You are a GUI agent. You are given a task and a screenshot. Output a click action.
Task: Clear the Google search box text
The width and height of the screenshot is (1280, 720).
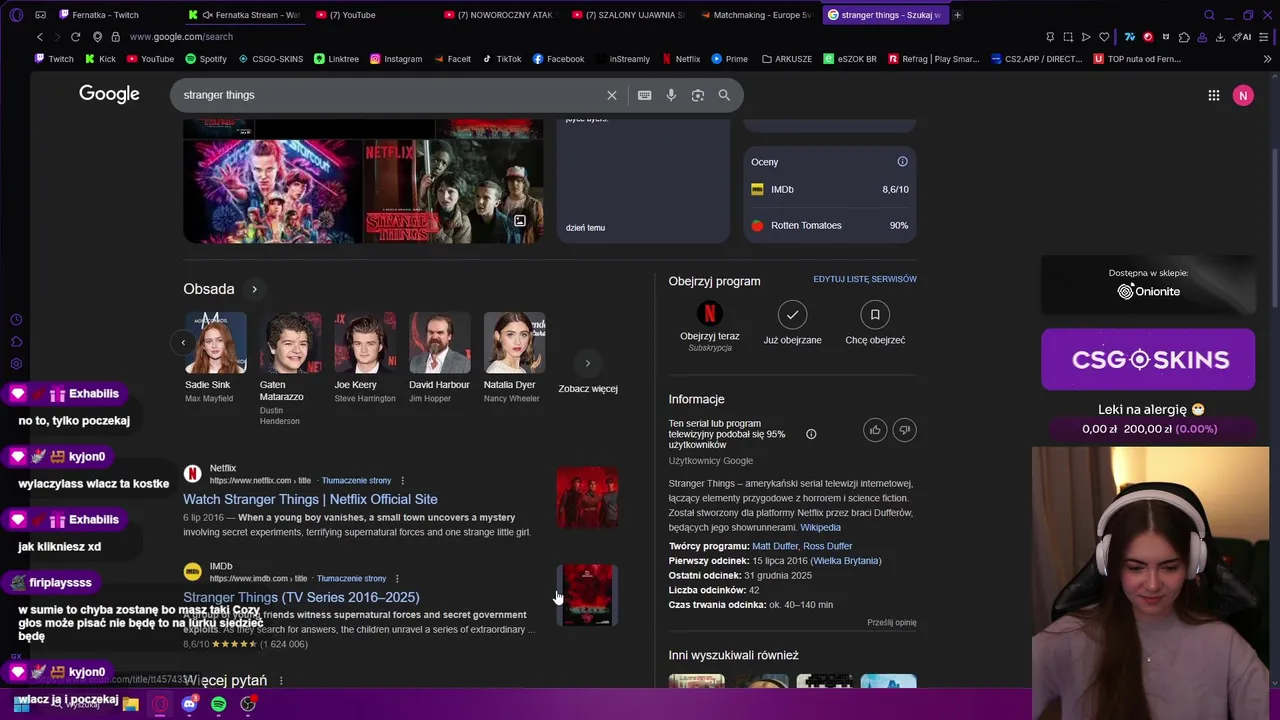point(612,95)
